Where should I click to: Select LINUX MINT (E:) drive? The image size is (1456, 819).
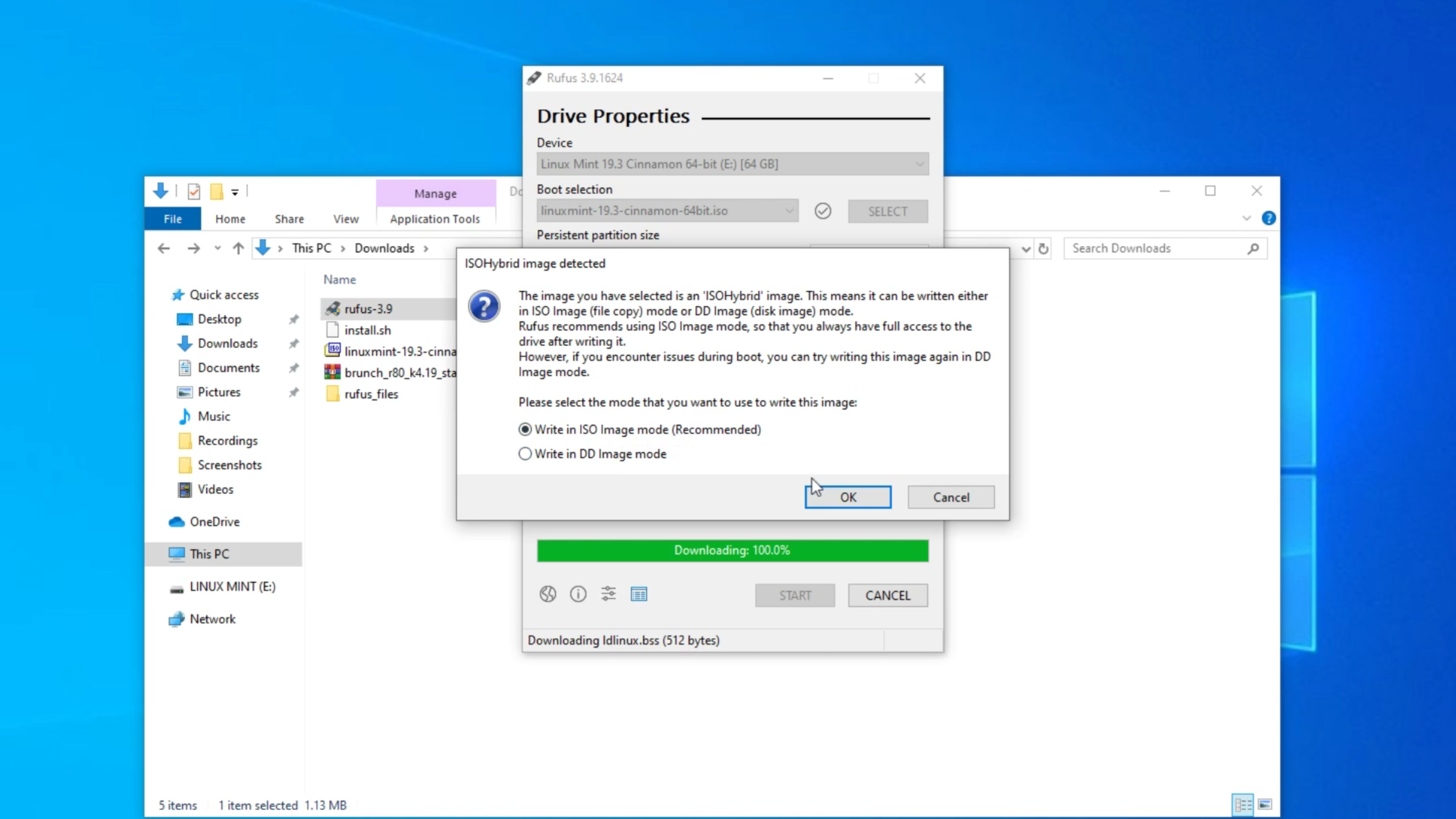coord(232,587)
